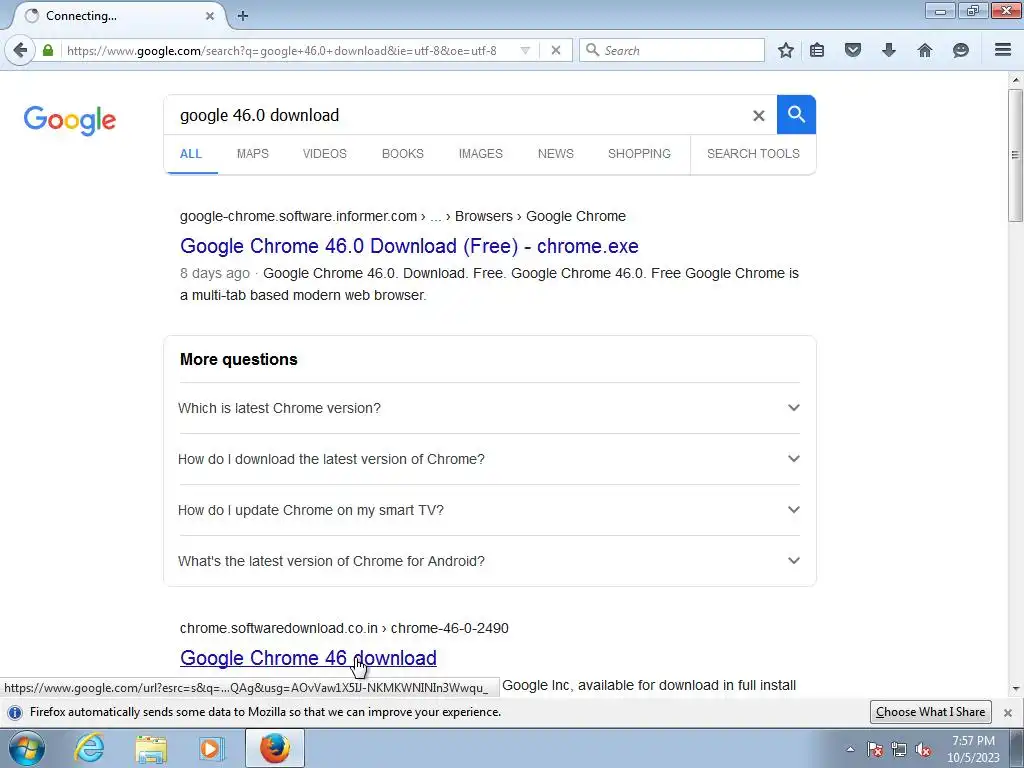Open Action Center flag tray icon
This screenshot has width=1024, height=768.
pyautogui.click(x=875, y=750)
